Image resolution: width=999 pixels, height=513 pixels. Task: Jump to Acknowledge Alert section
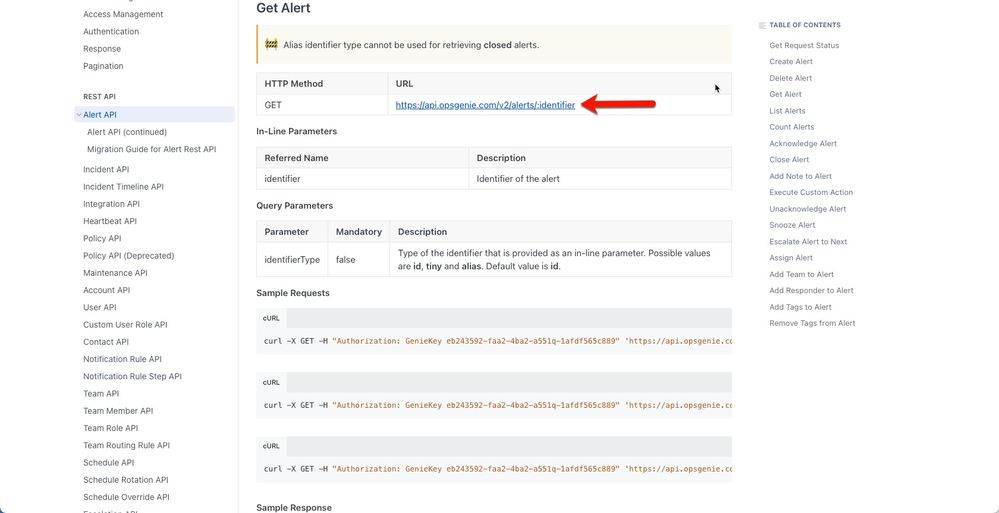pyautogui.click(x=803, y=143)
